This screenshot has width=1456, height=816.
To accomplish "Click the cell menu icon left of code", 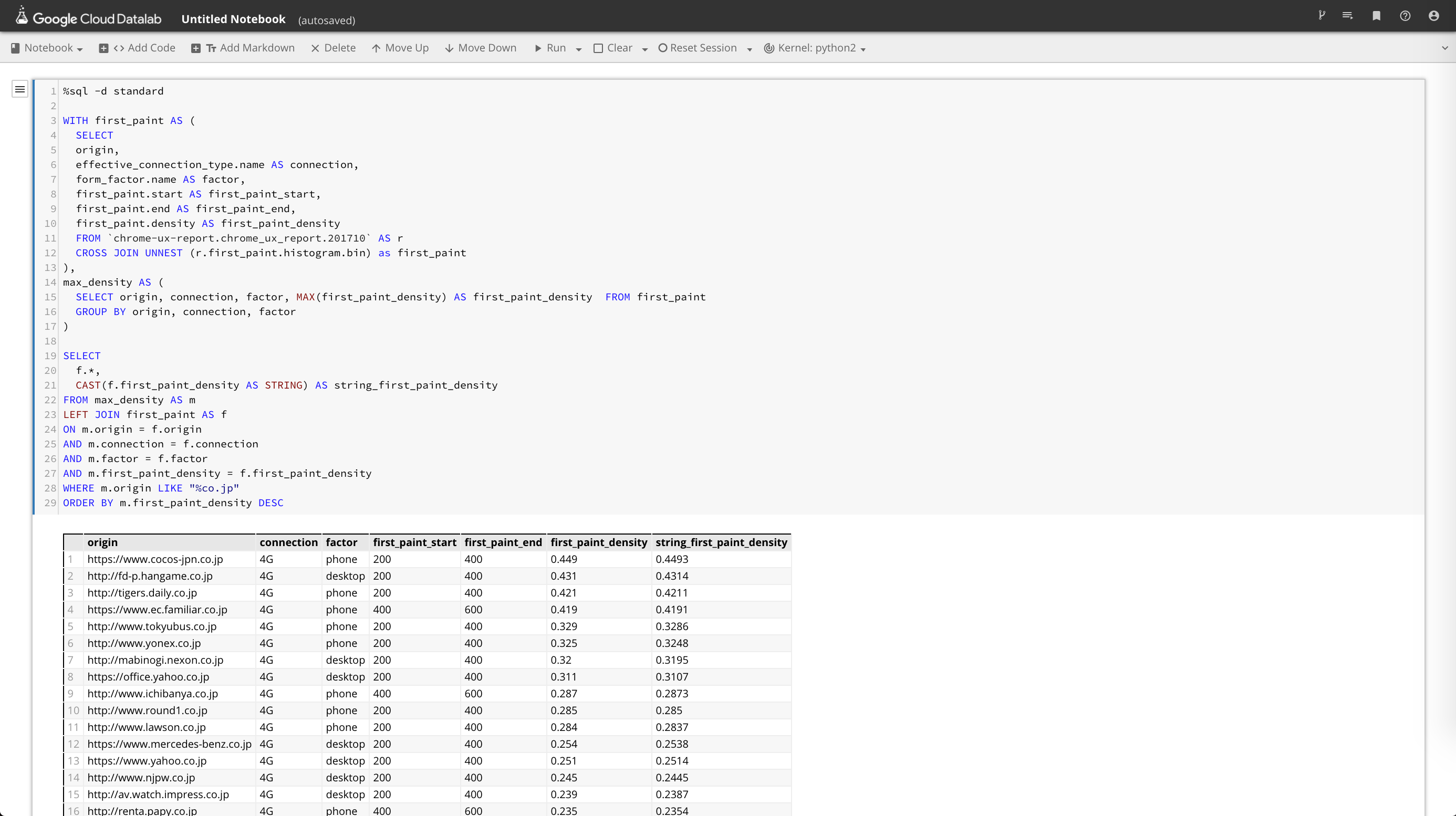I will 20,89.
